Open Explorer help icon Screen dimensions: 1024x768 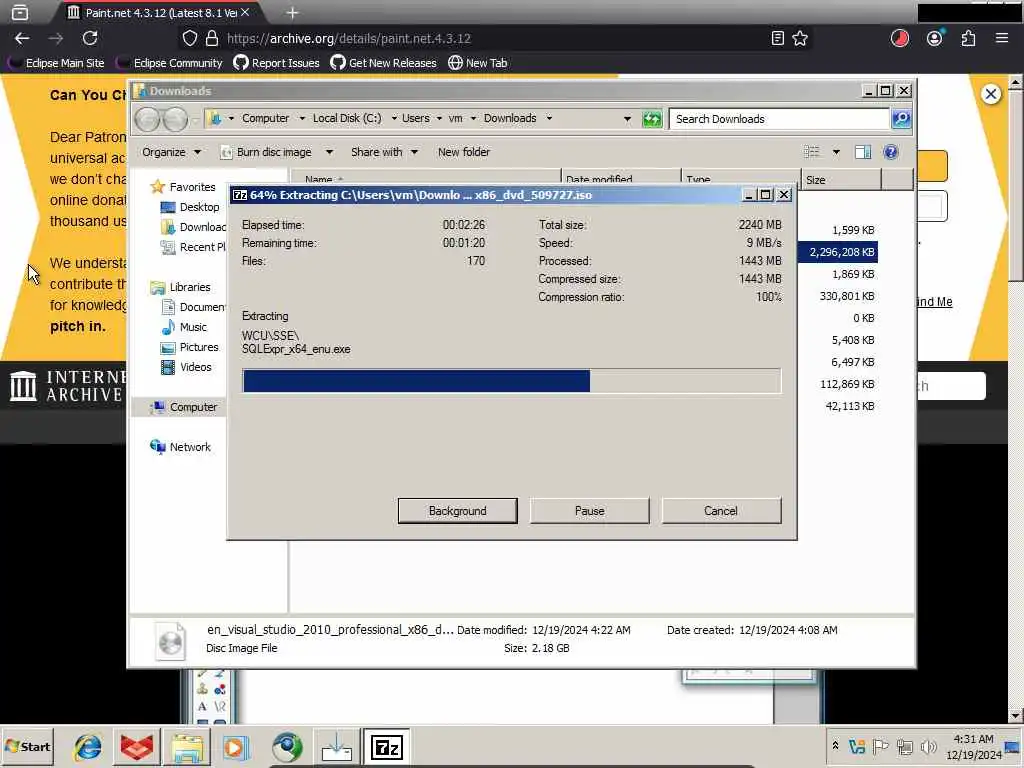coord(891,152)
